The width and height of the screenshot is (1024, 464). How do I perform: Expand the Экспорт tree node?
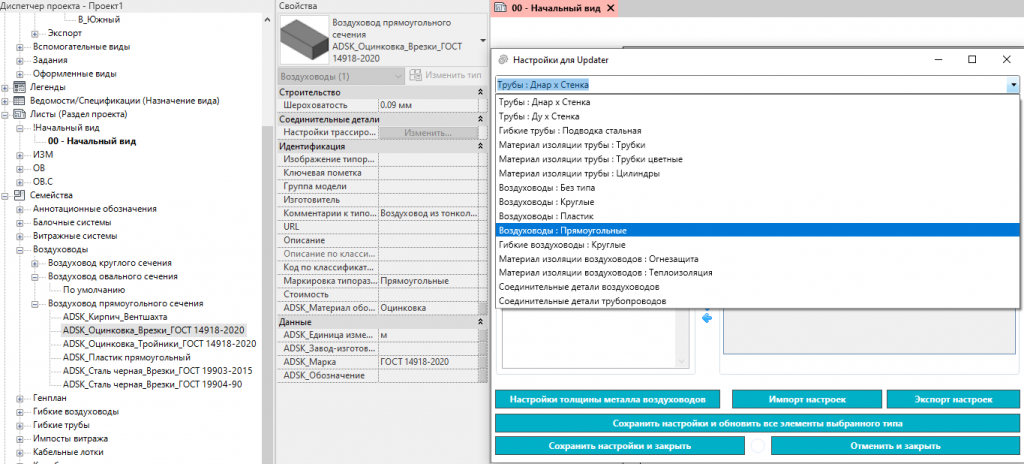tap(35, 33)
